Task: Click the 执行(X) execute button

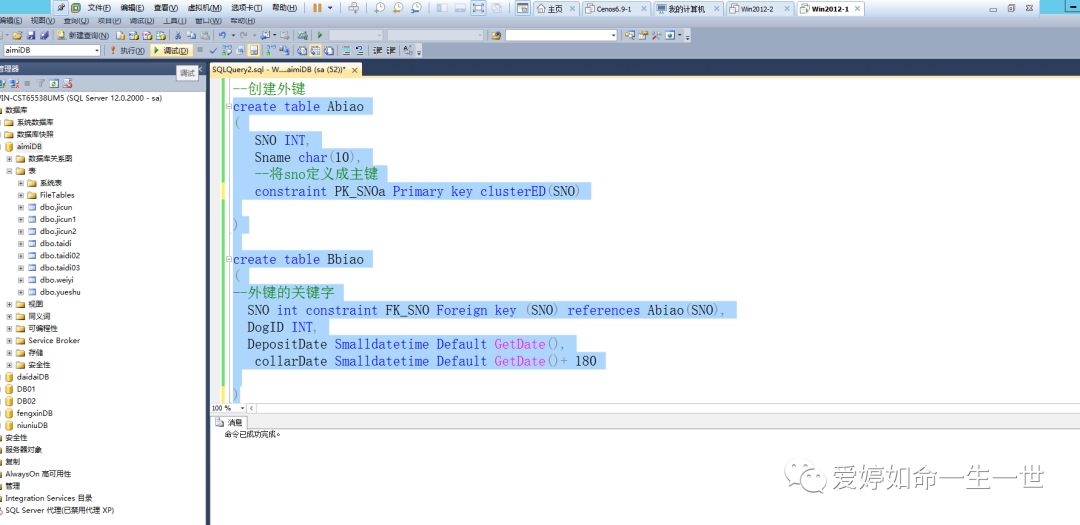Action: pyautogui.click(x=127, y=50)
